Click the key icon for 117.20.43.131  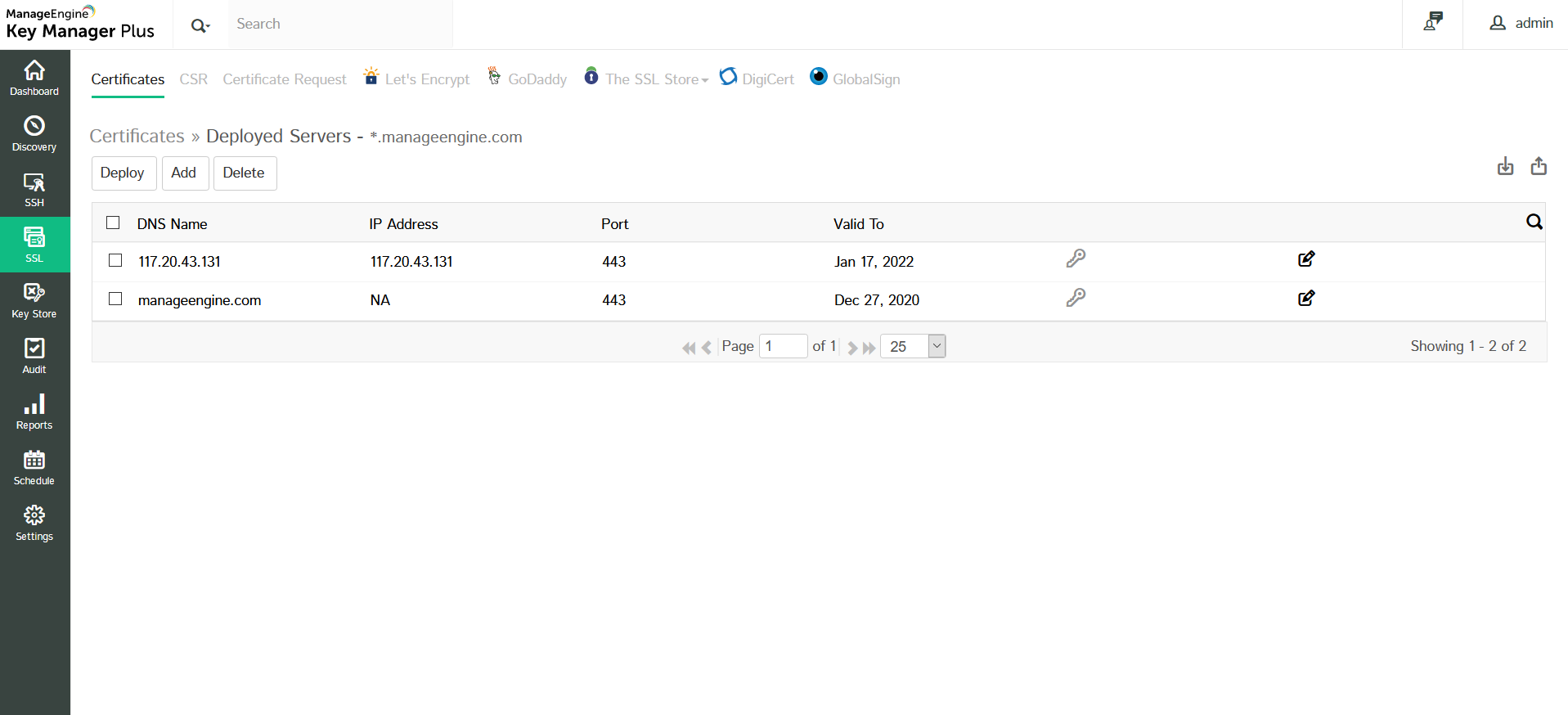point(1076,259)
